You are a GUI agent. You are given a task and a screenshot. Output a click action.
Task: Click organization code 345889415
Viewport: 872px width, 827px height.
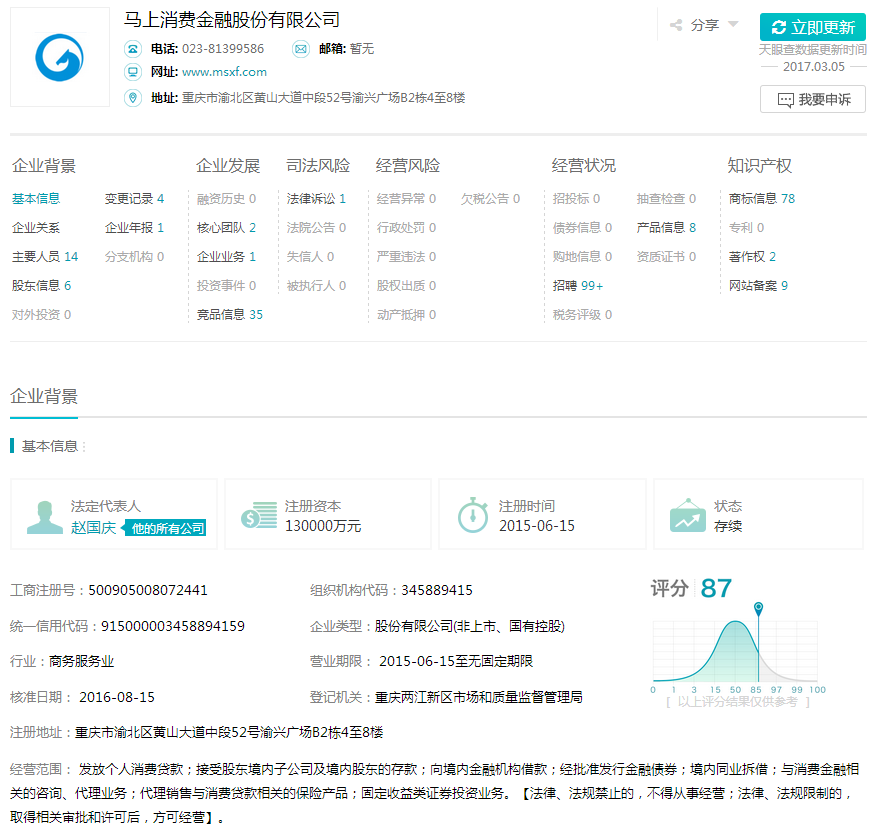(x=437, y=590)
